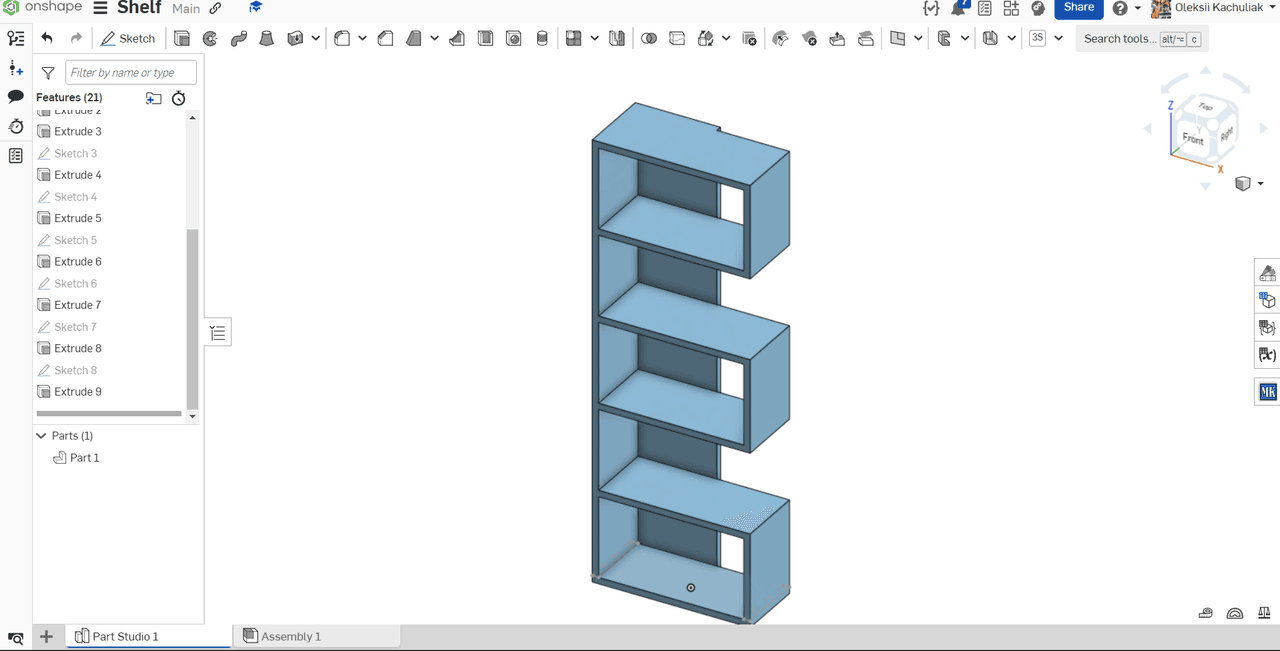Image resolution: width=1280 pixels, height=651 pixels.
Task: Click the Sketch button
Action: [x=128, y=39]
